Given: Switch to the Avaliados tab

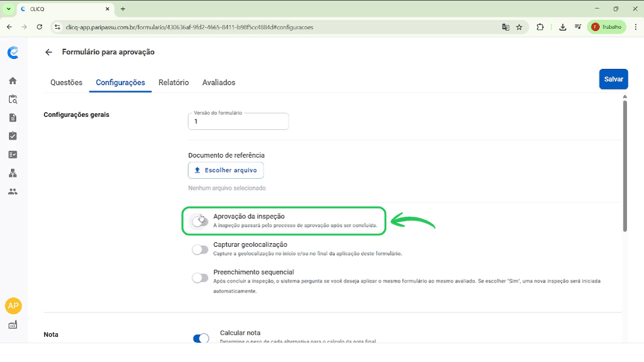Looking at the screenshot, I should pos(218,83).
